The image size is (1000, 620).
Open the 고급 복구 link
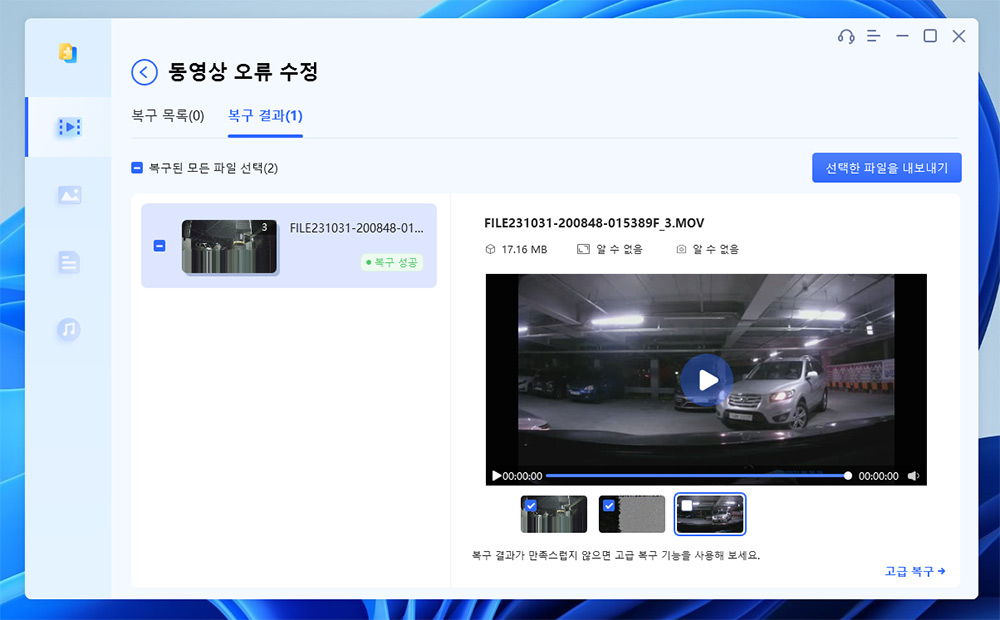[915, 571]
